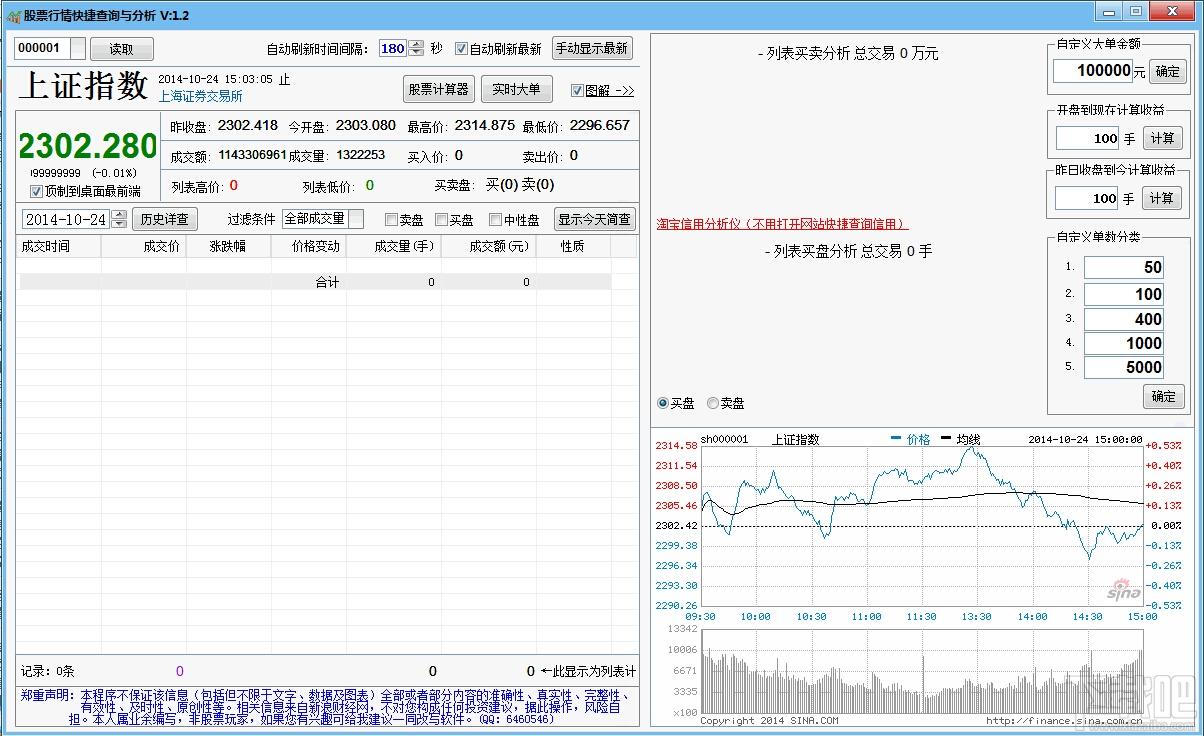Click the 读取 button
The image size is (1204, 736).
click(x=121, y=49)
